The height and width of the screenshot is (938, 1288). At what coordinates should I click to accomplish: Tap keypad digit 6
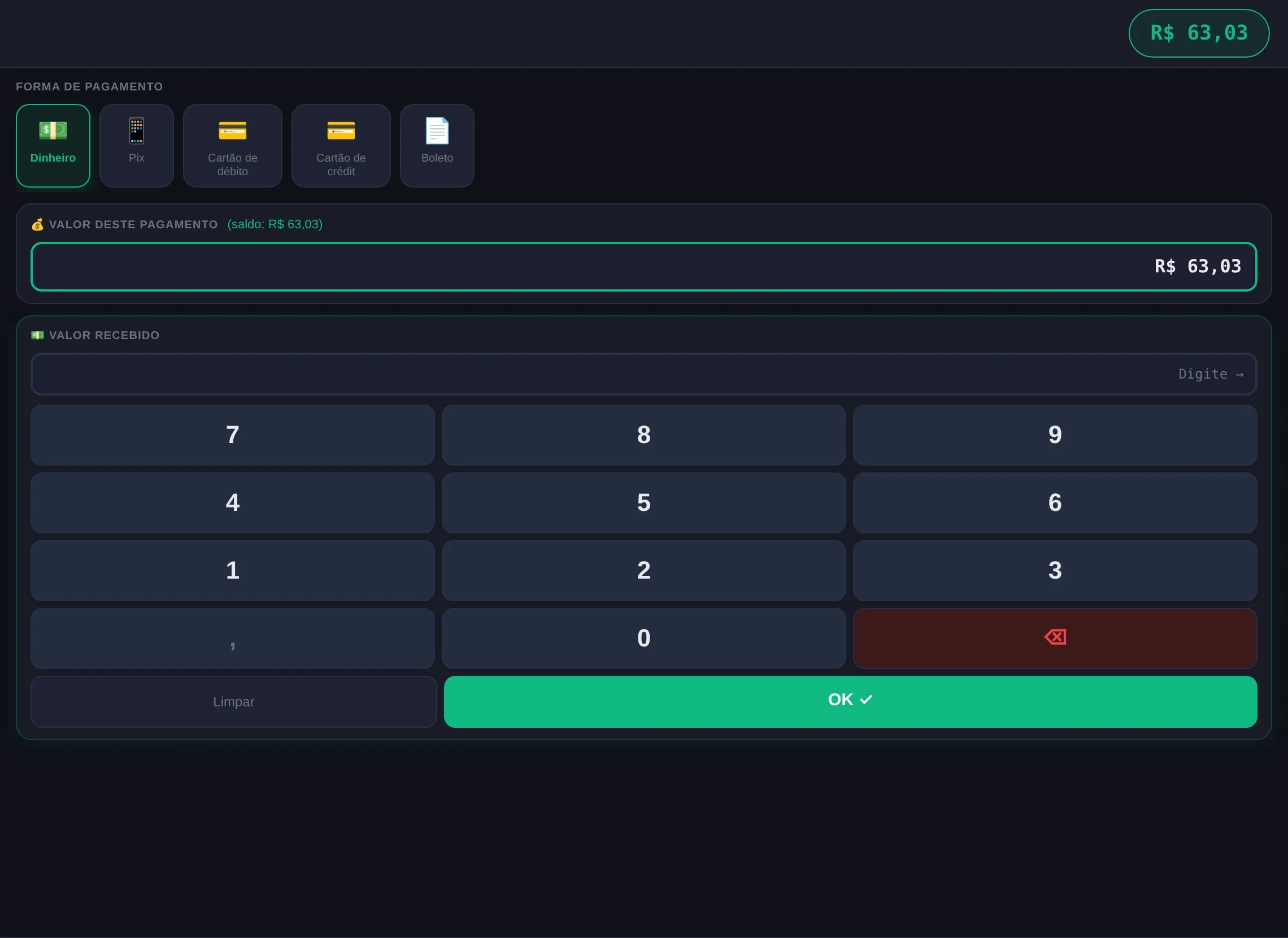pos(1055,503)
